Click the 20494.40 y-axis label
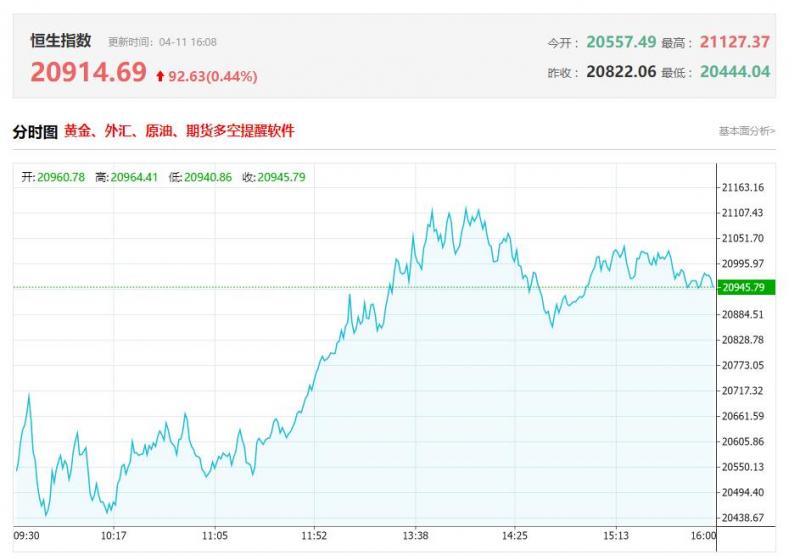The width and height of the screenshot is (800, 560). (x=743, y=492)
